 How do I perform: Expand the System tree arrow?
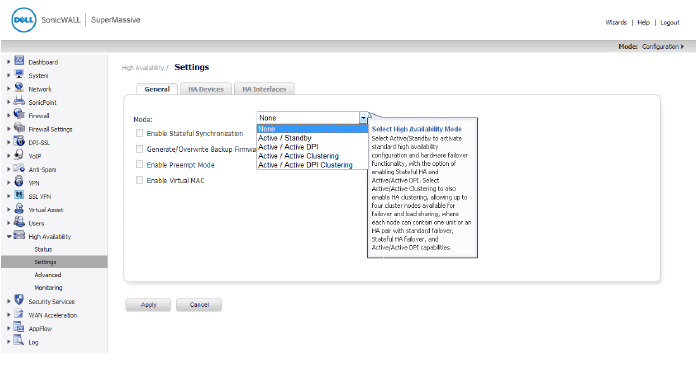click(8, 75)
